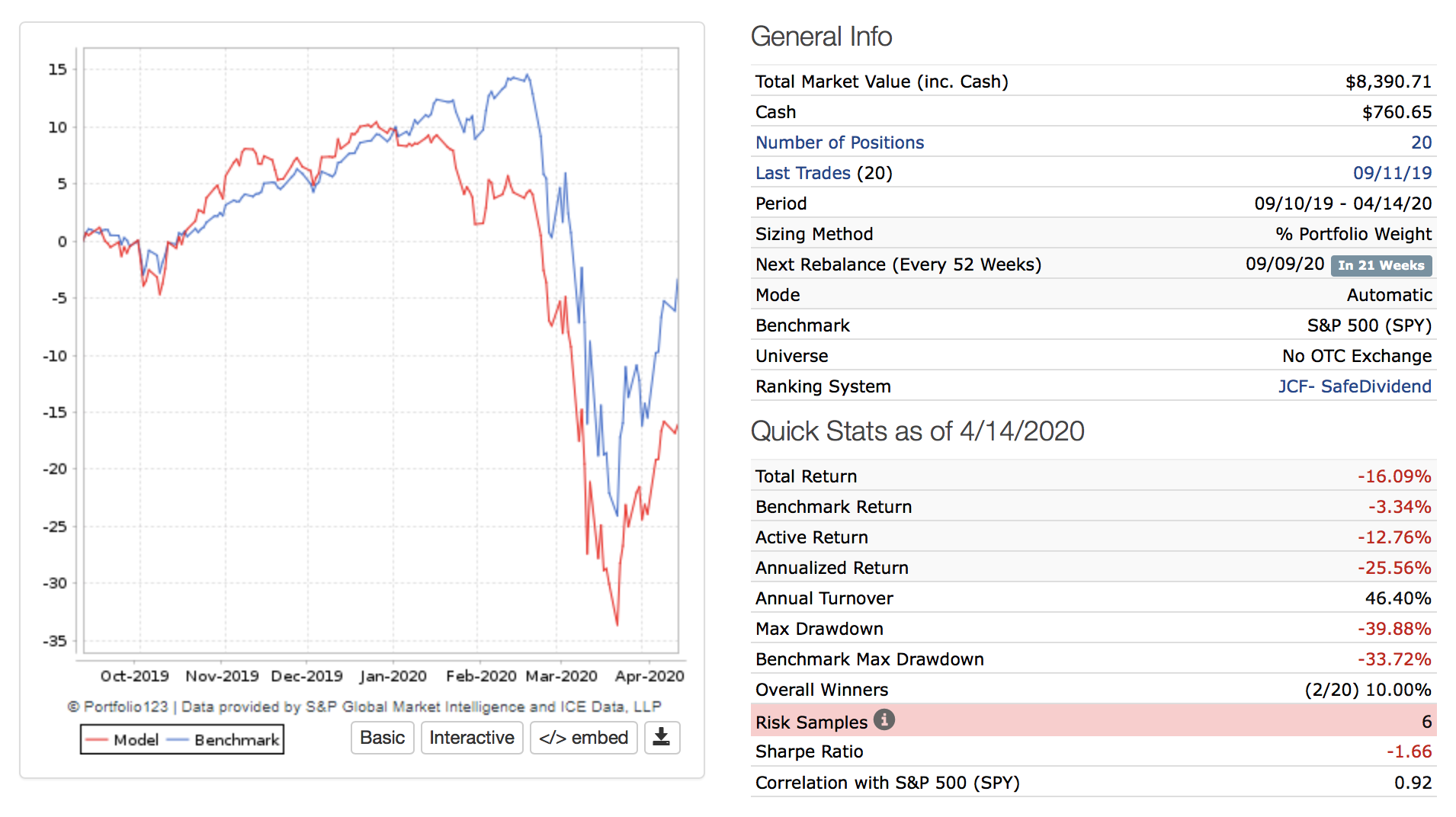Click the Sharpe Ratio value
The width and height of the screenshot is (1456, 817).
[x=1409, y=751]
